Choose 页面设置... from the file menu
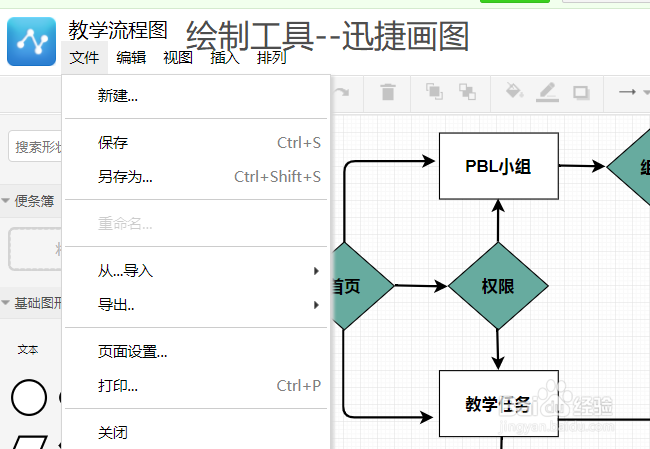 (196, 352)
